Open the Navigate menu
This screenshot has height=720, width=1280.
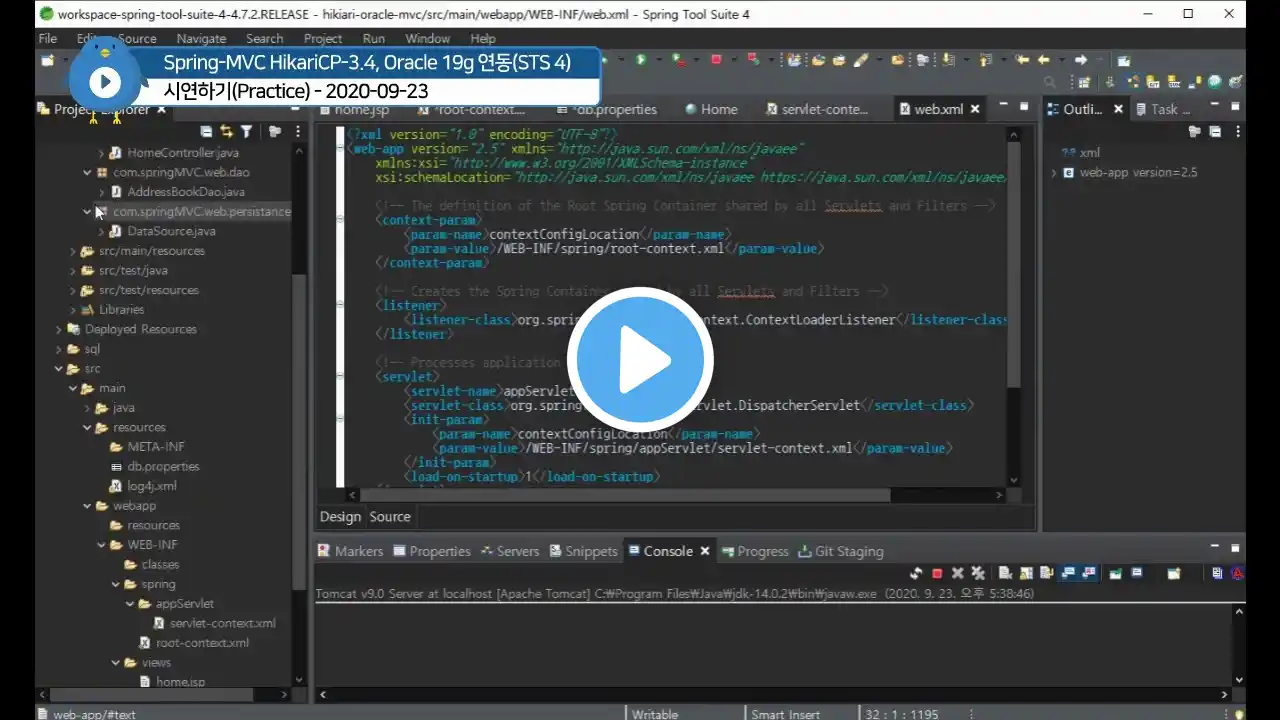pos(201,38)
